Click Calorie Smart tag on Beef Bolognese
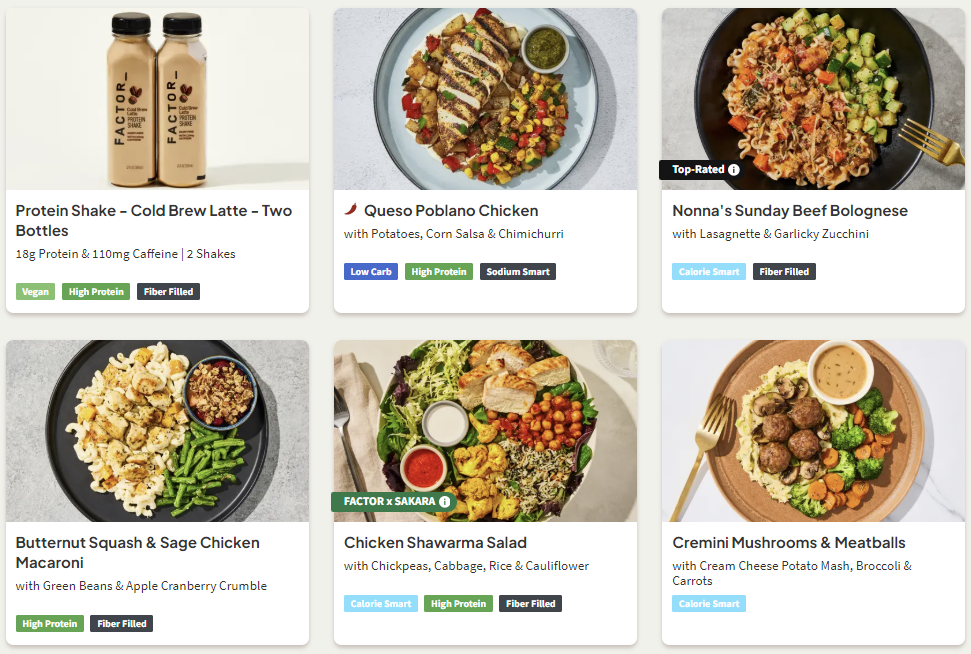Screen dimensions: 971x654 [708, 272]
